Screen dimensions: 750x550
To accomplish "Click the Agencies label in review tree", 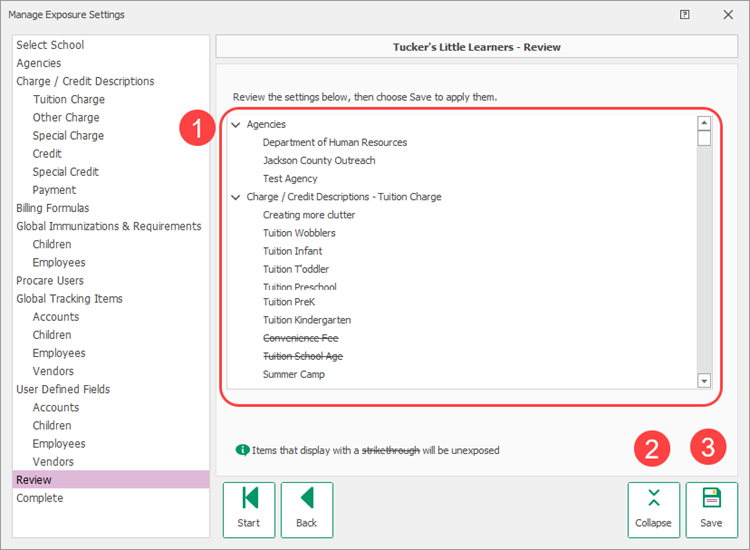I will coord(266,125).
